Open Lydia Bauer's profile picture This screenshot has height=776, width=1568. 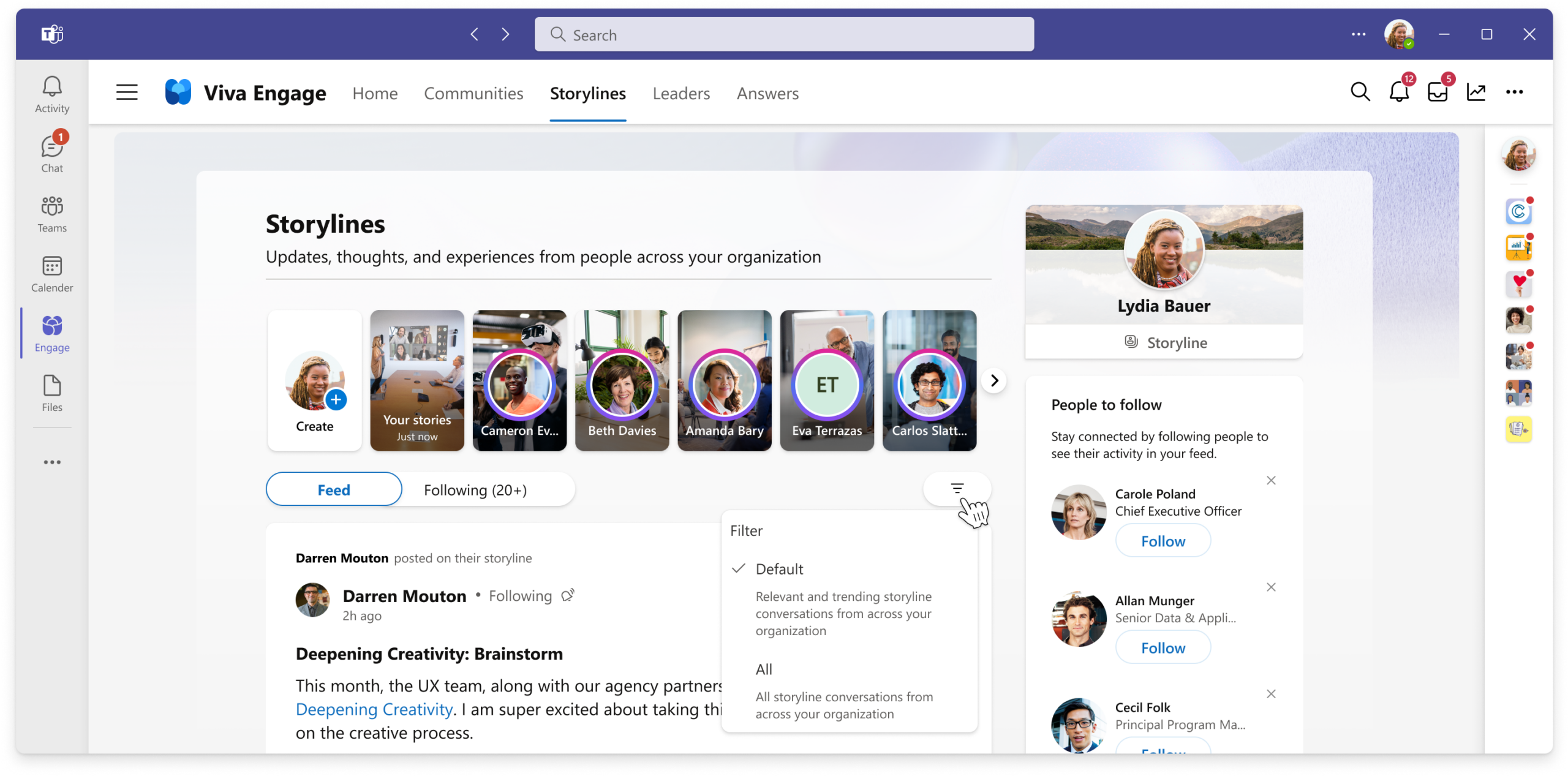point(1164,249)
